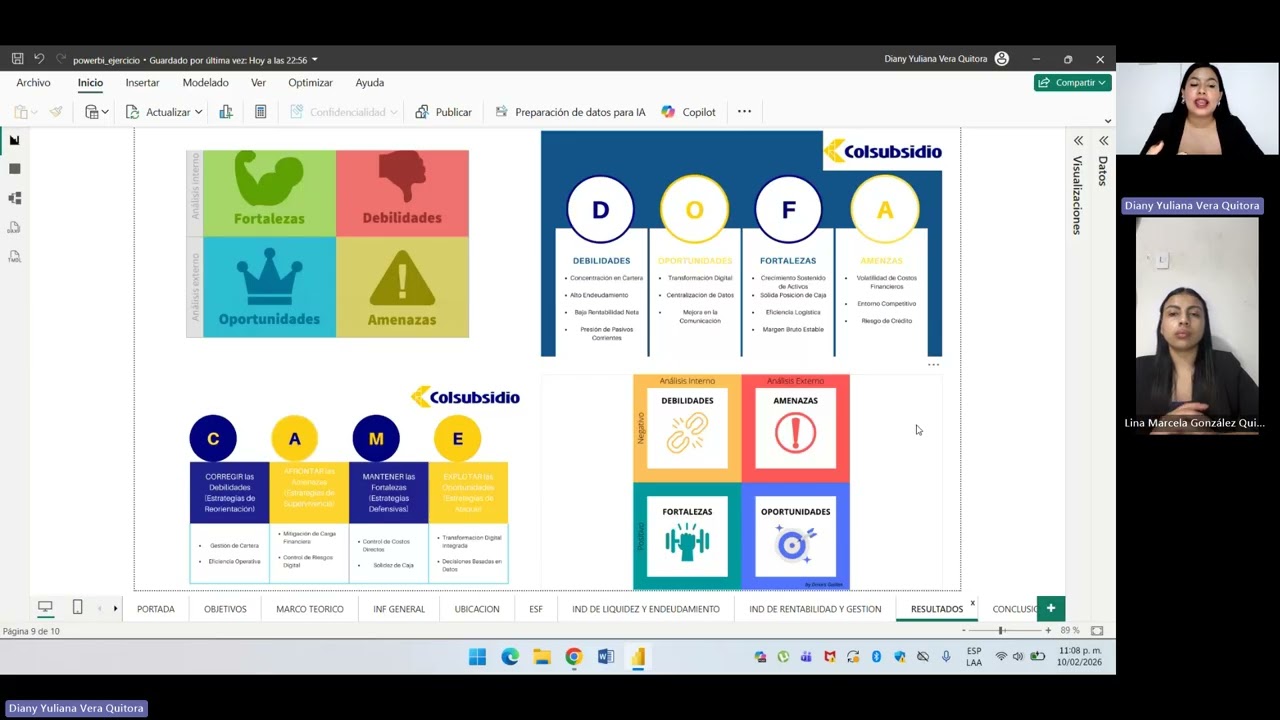Show the next page tabs with the arrow
This screenshot has height=720, width=1280.
115,608
